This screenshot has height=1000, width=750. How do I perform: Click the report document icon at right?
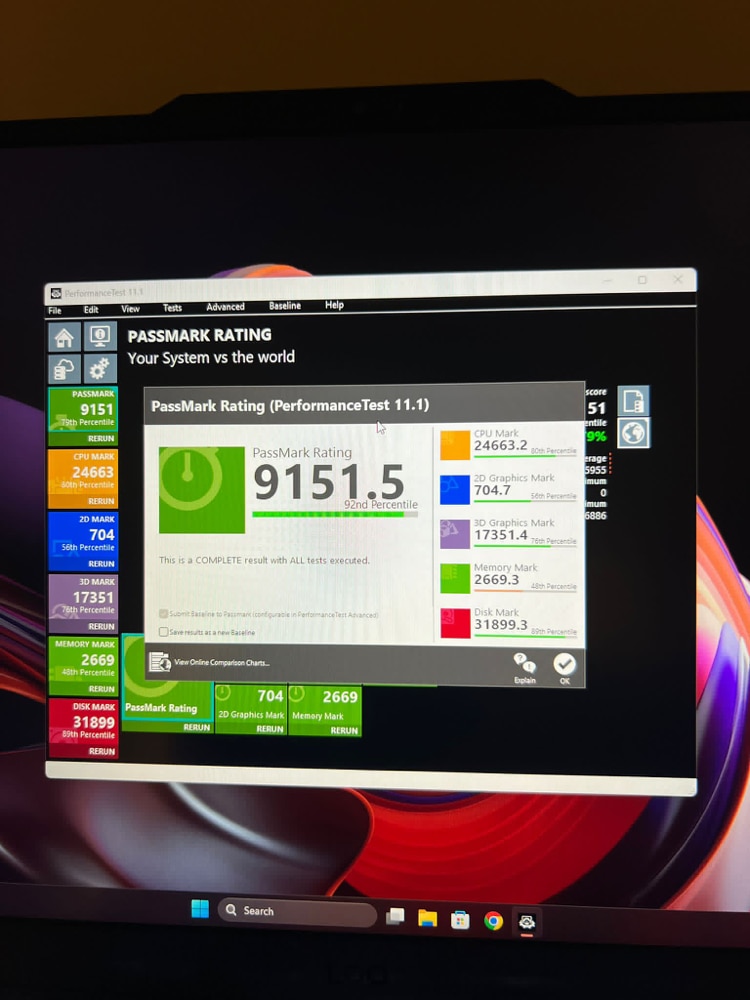point(633,401)
